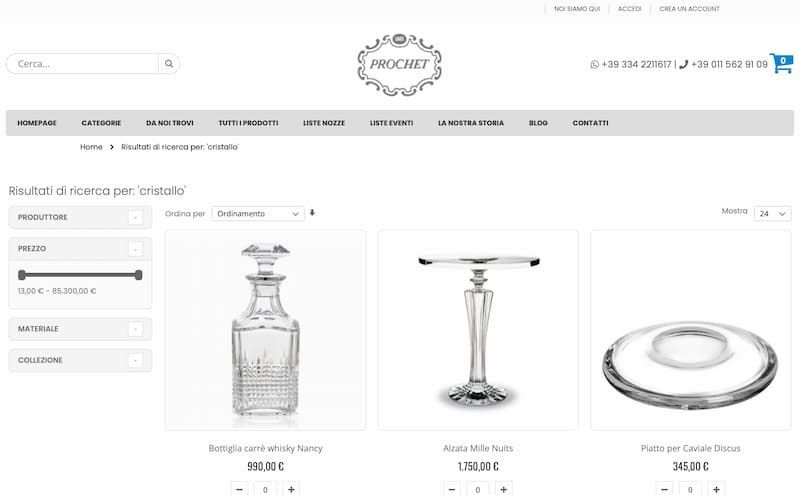Decrease quantity for Alzata Mille Nuits
The height and width of the screenshot is (495, 800).
452,489
